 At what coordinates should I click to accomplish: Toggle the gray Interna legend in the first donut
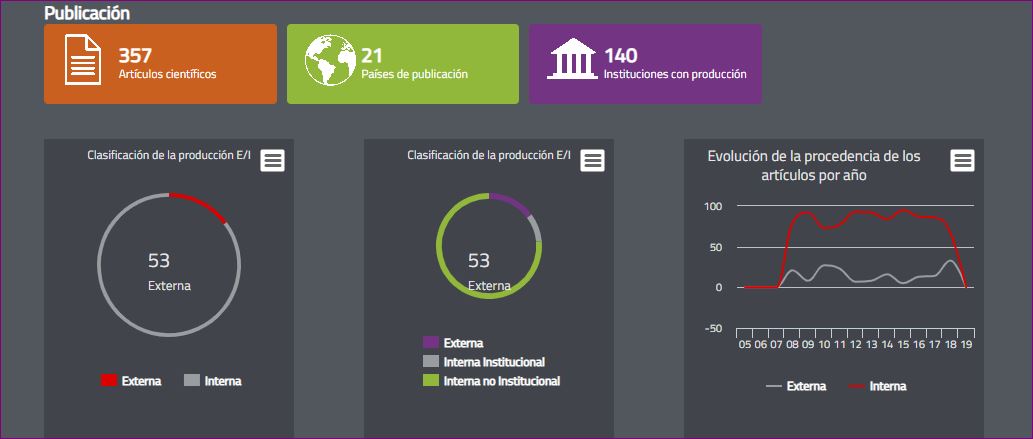[213, 381]
